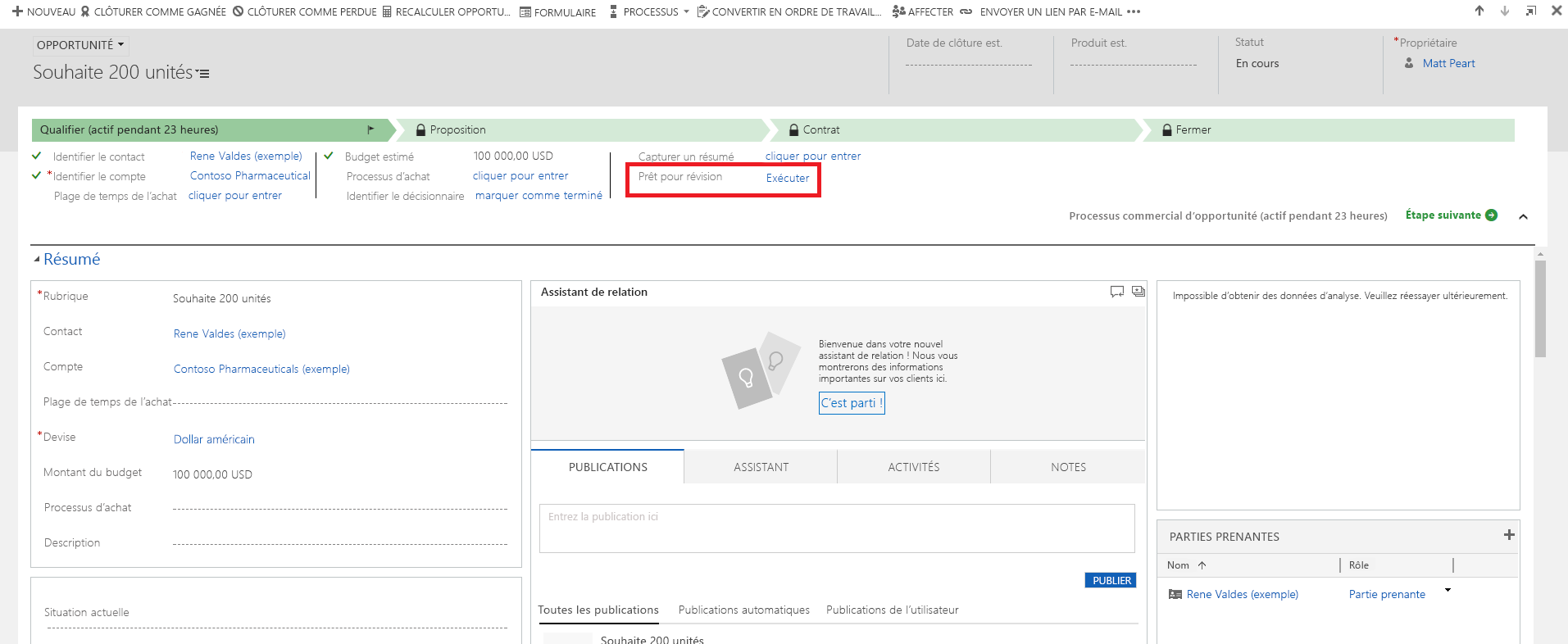Select Publications automatiques filter
Viewport: 1568px width, 644px height.
(x=744, y=610)
